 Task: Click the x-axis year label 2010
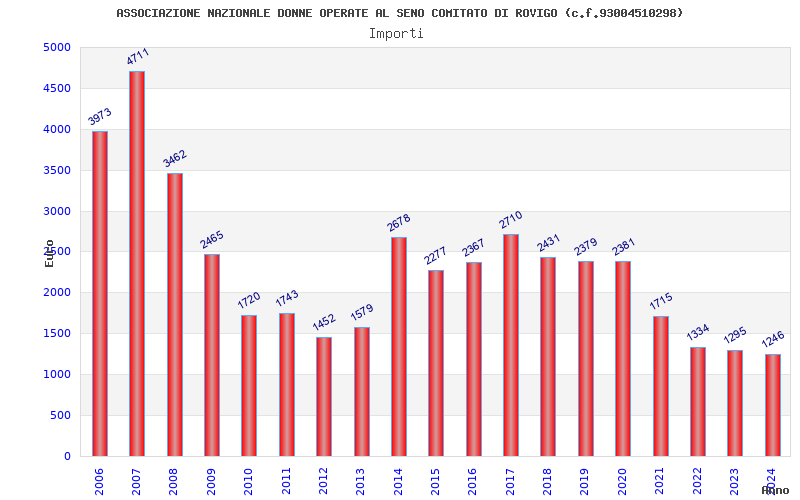click(248, 481)
